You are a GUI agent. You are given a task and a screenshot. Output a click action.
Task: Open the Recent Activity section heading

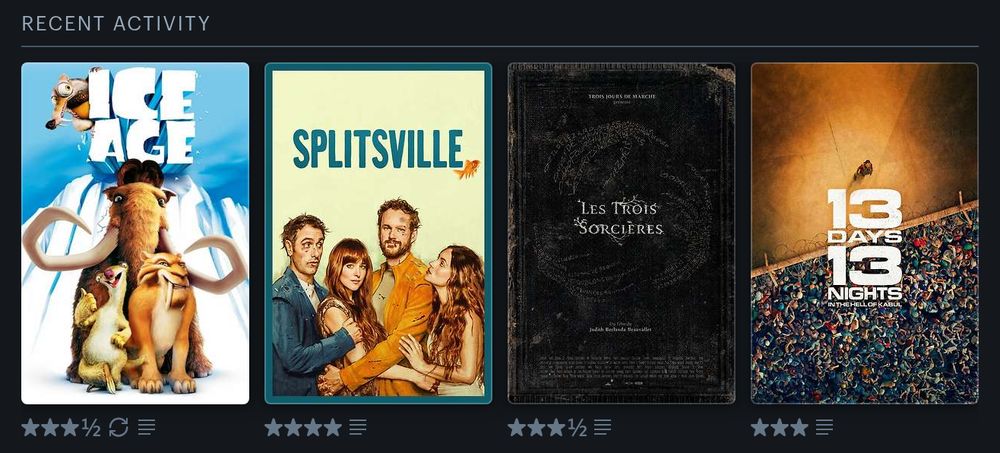point(116,24)
